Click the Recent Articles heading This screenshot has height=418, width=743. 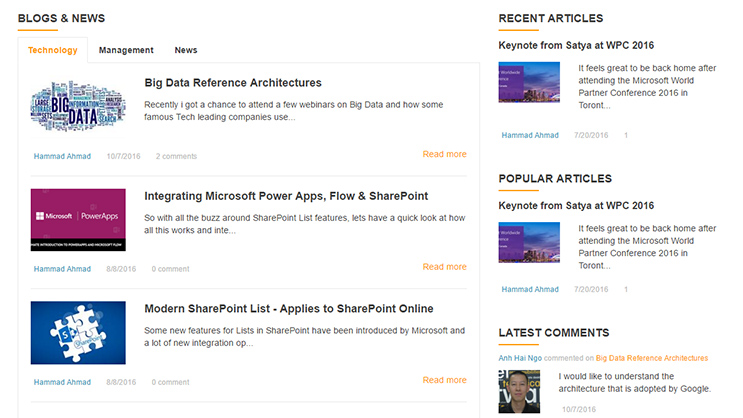click(x=551, y=18)
